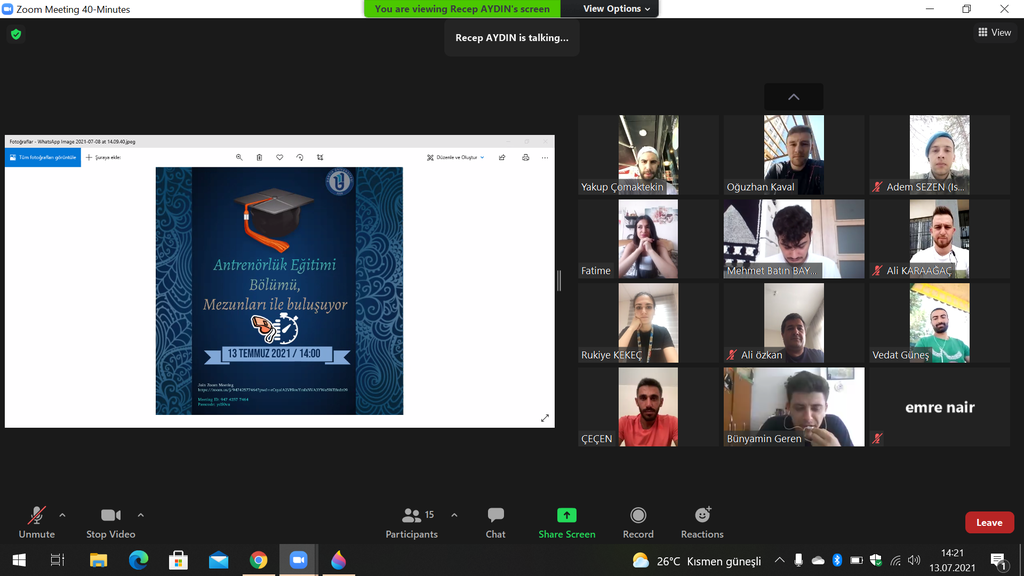Toggle Stop Video camera button
Screen dimensions: 1024x576
[x=110, y=522]
